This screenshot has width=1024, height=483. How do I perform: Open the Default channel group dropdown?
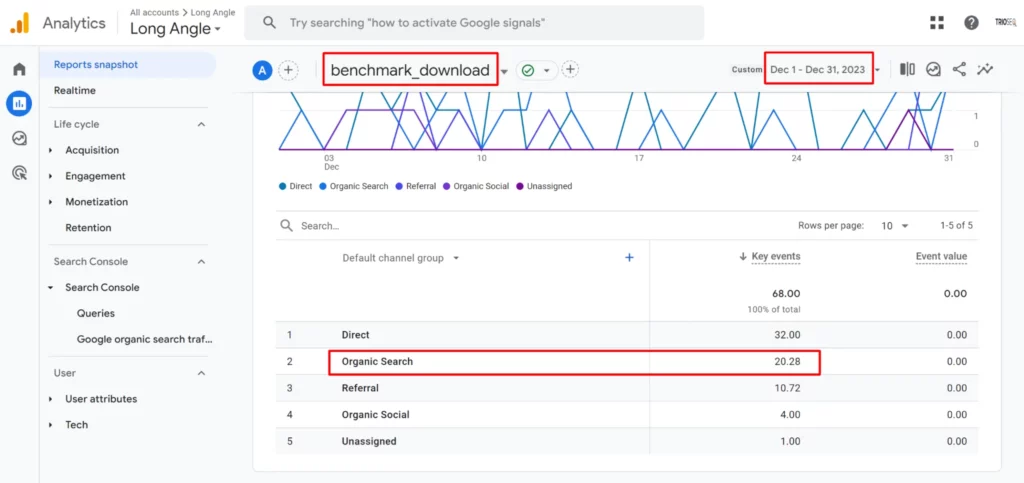click(x=401, y=258)
